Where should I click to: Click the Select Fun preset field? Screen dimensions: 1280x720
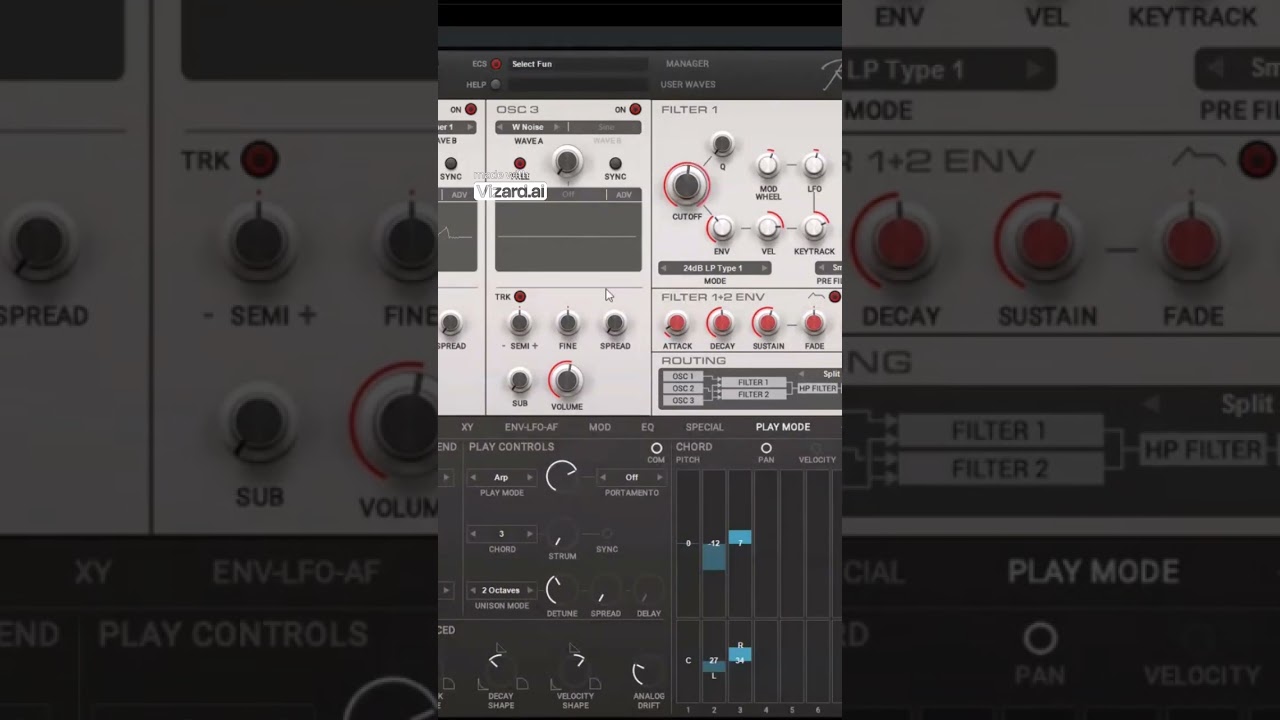[578, 64]
